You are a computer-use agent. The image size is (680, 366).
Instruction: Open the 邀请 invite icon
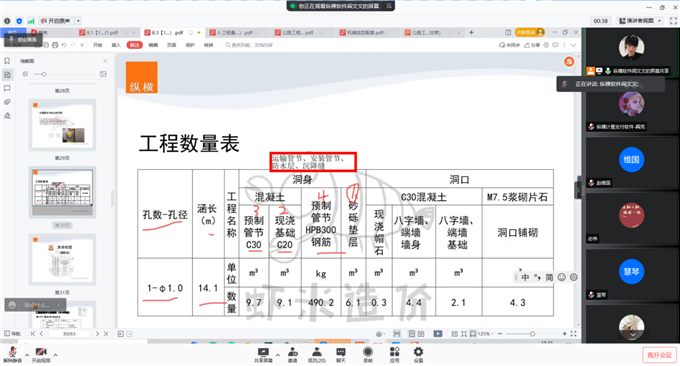pyautogui.click(x=293, y=355)
